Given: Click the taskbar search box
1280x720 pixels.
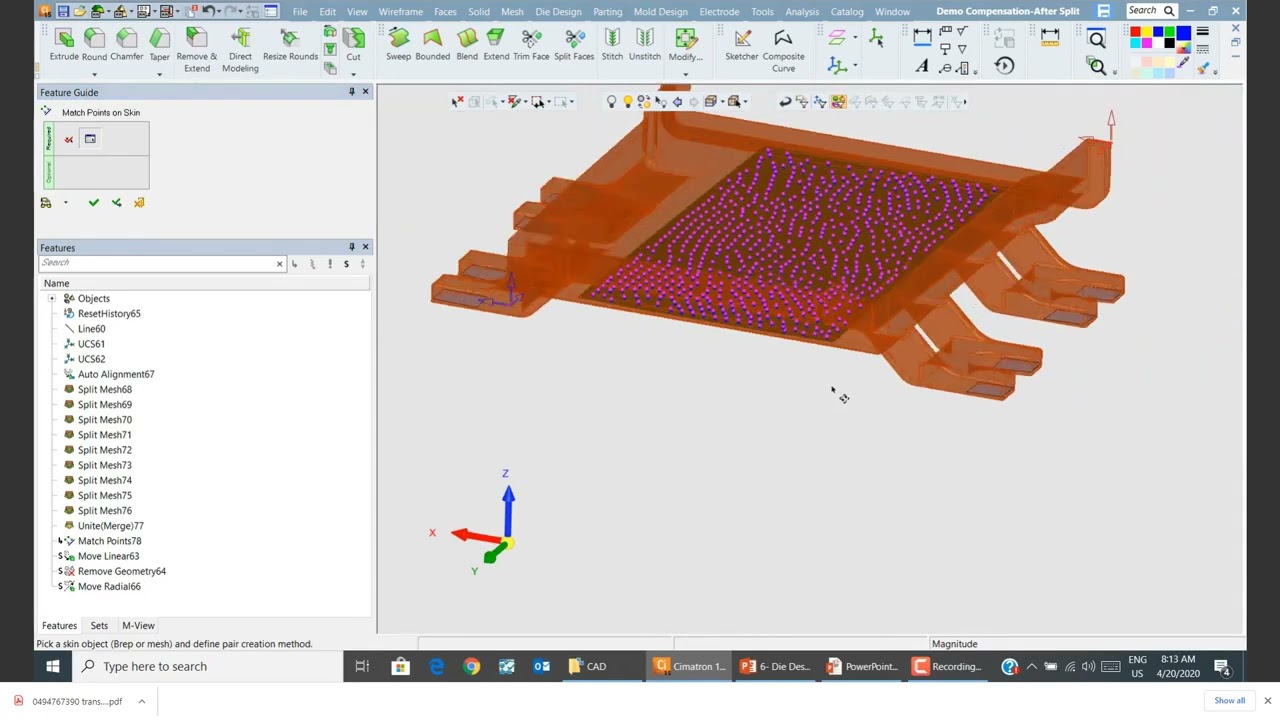Looking at the screenshot, I should click(207, 667).
